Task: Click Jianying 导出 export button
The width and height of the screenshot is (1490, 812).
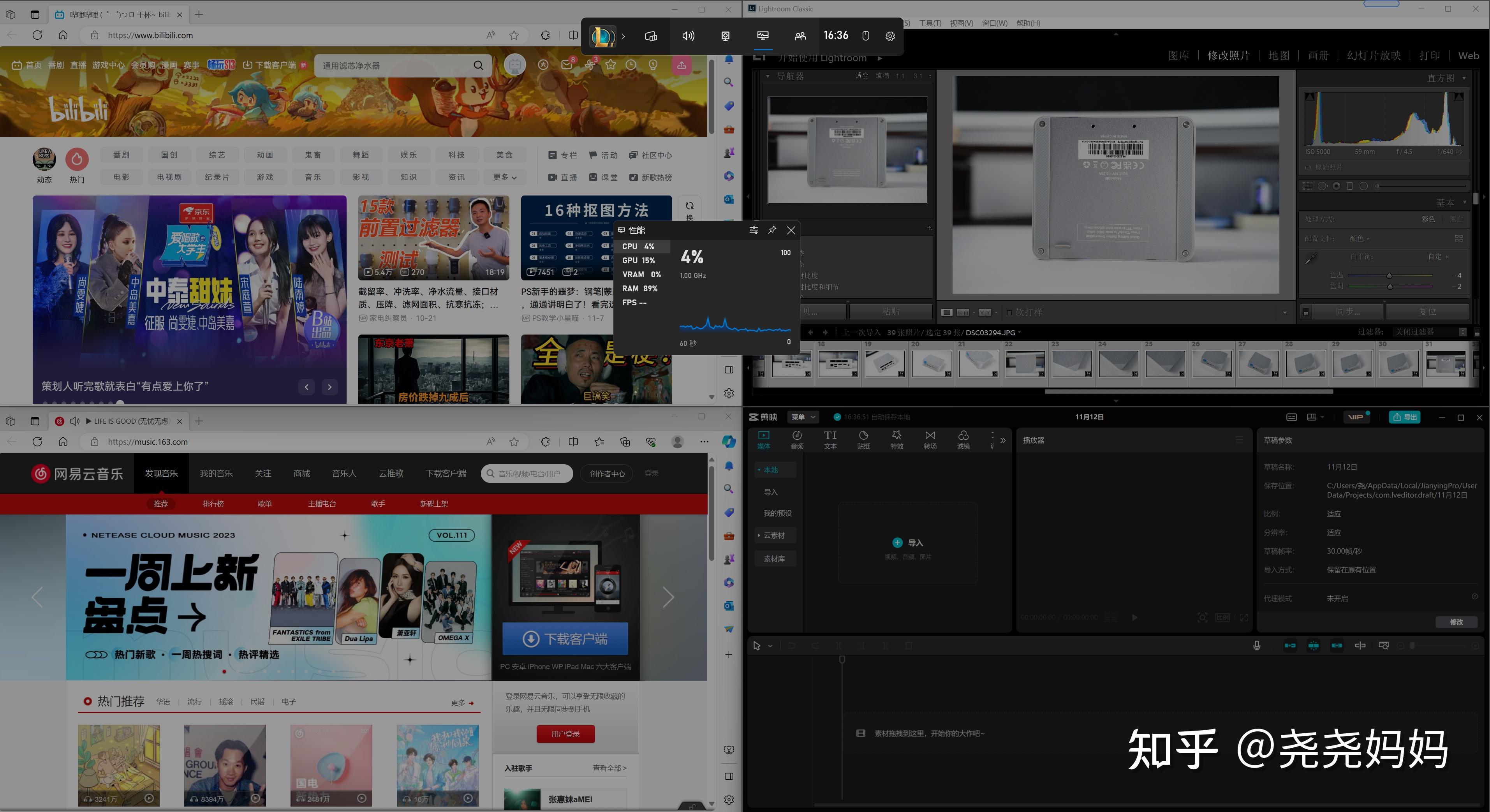Action: coord(1404,417)
